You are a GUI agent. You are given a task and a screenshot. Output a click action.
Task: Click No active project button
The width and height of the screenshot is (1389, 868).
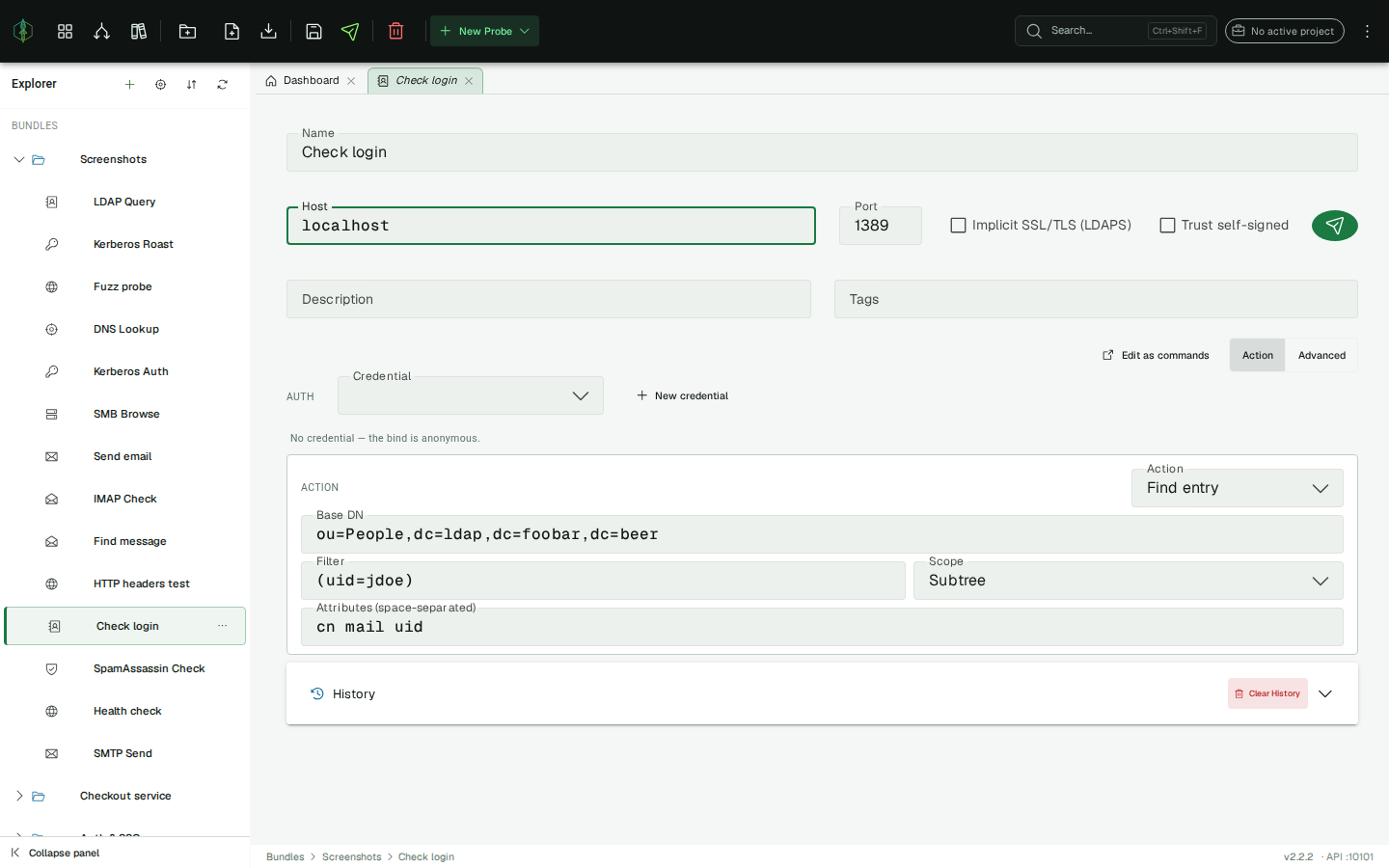1284,31
